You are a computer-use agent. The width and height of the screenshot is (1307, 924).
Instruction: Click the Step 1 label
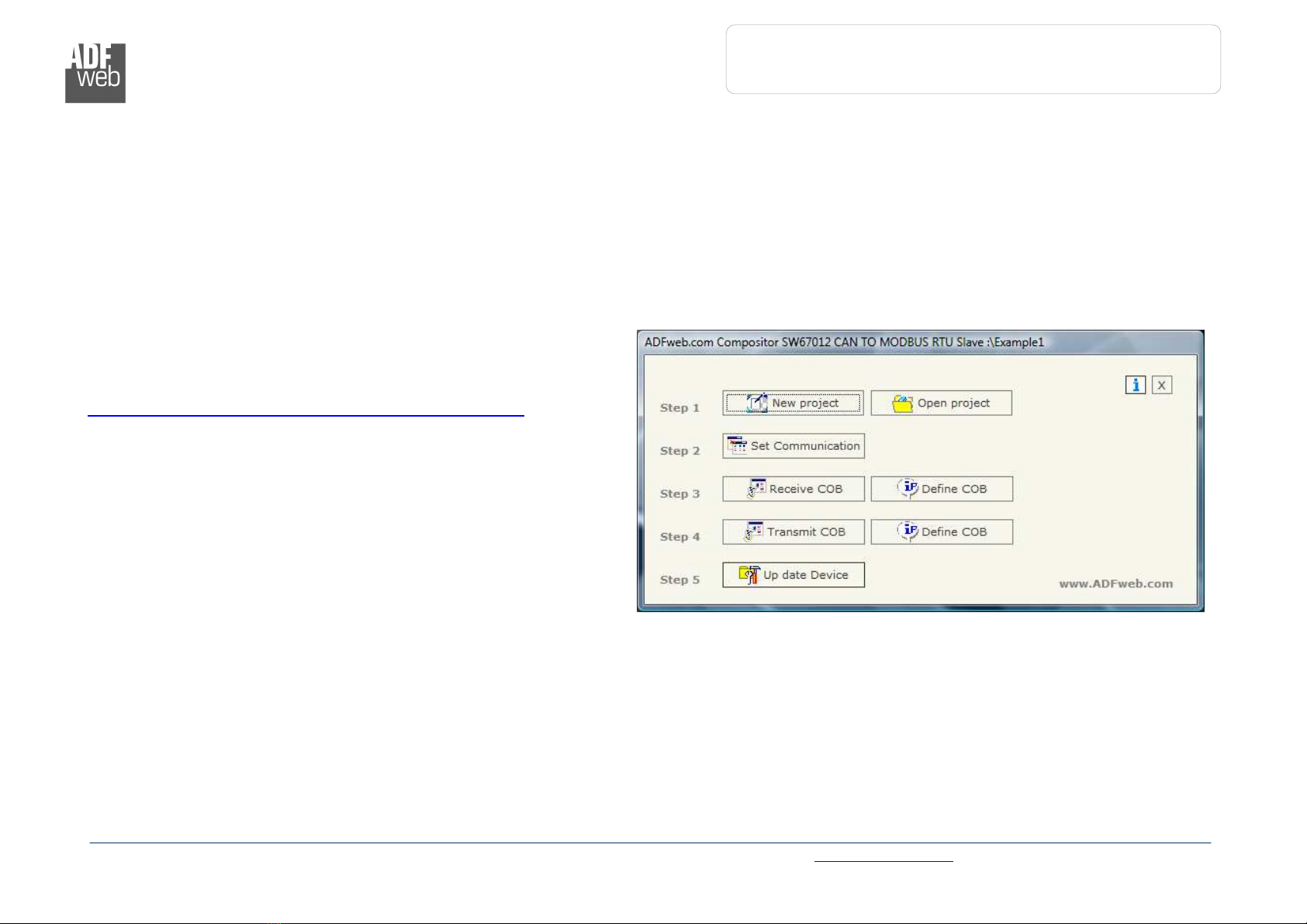click(x=679, y=407)
